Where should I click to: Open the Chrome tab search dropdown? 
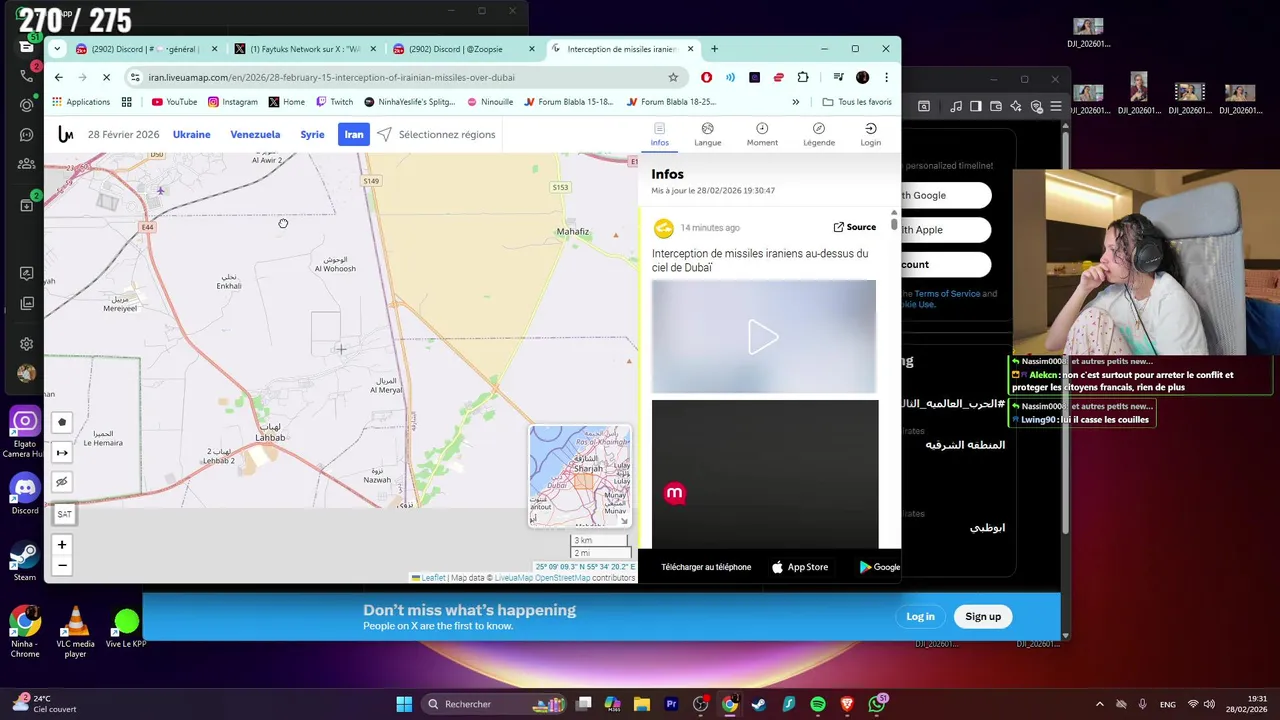coord(57,49)
